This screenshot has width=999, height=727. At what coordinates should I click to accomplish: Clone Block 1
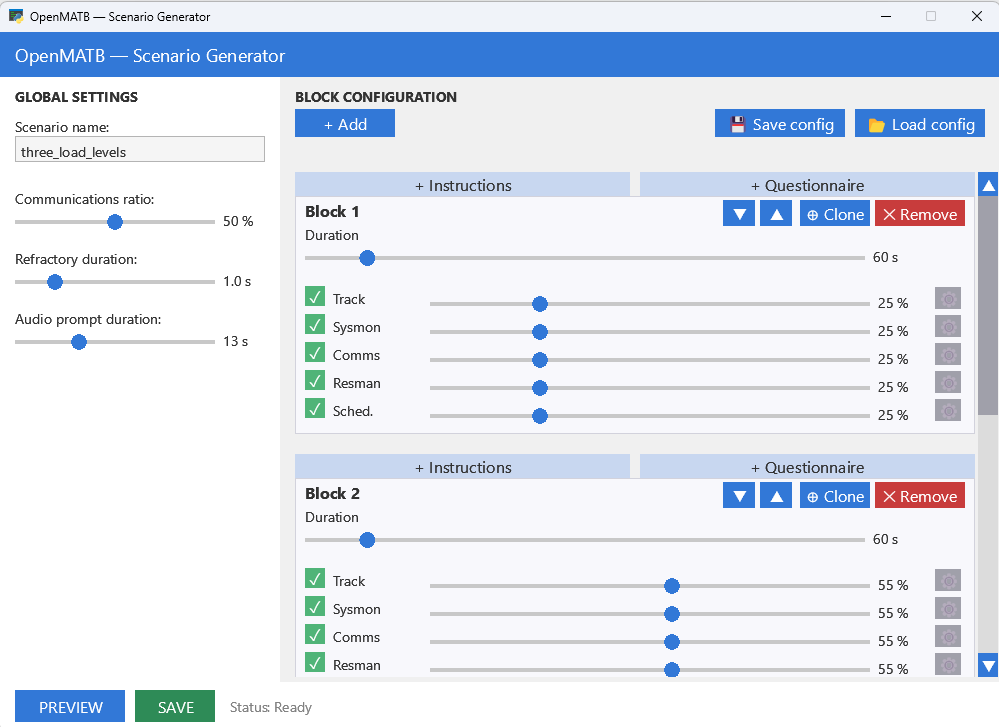click(x=835, y=213)
